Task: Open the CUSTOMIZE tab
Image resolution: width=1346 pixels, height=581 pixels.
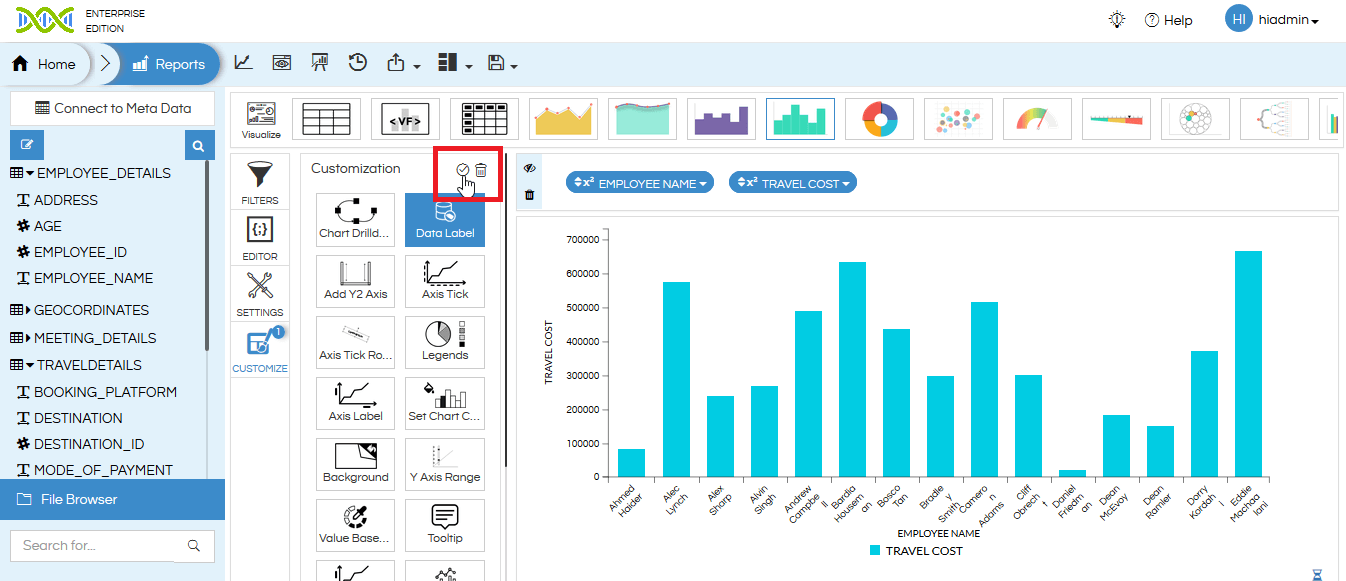Action: [260, 350]
